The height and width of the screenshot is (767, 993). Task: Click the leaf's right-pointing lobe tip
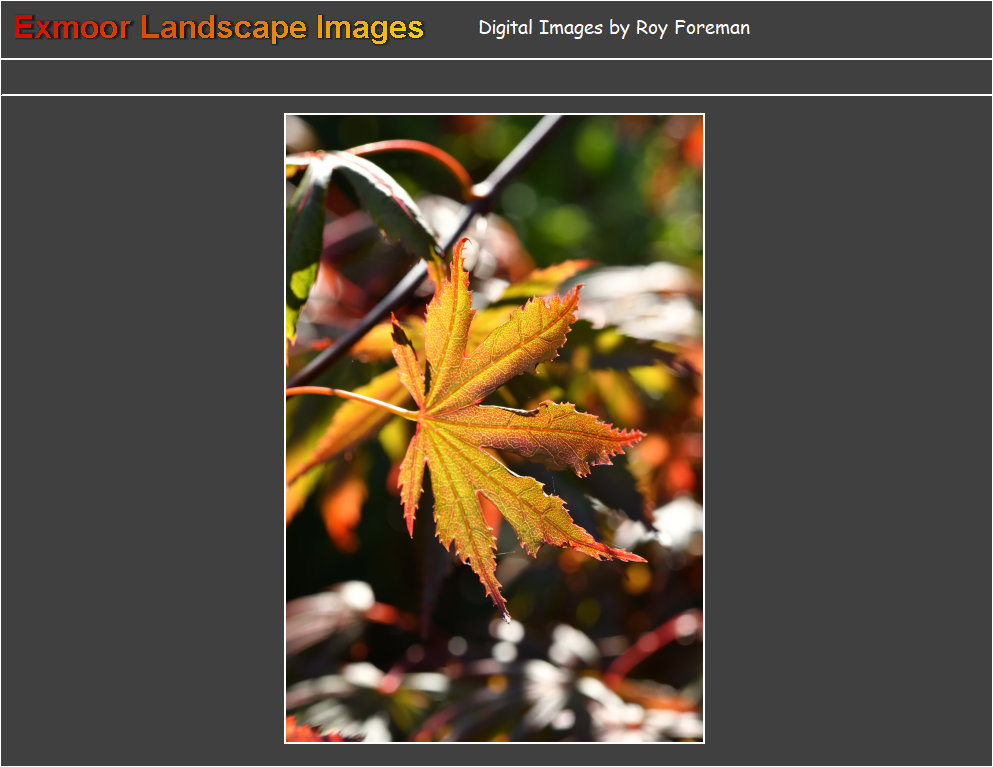coord(640,434)
